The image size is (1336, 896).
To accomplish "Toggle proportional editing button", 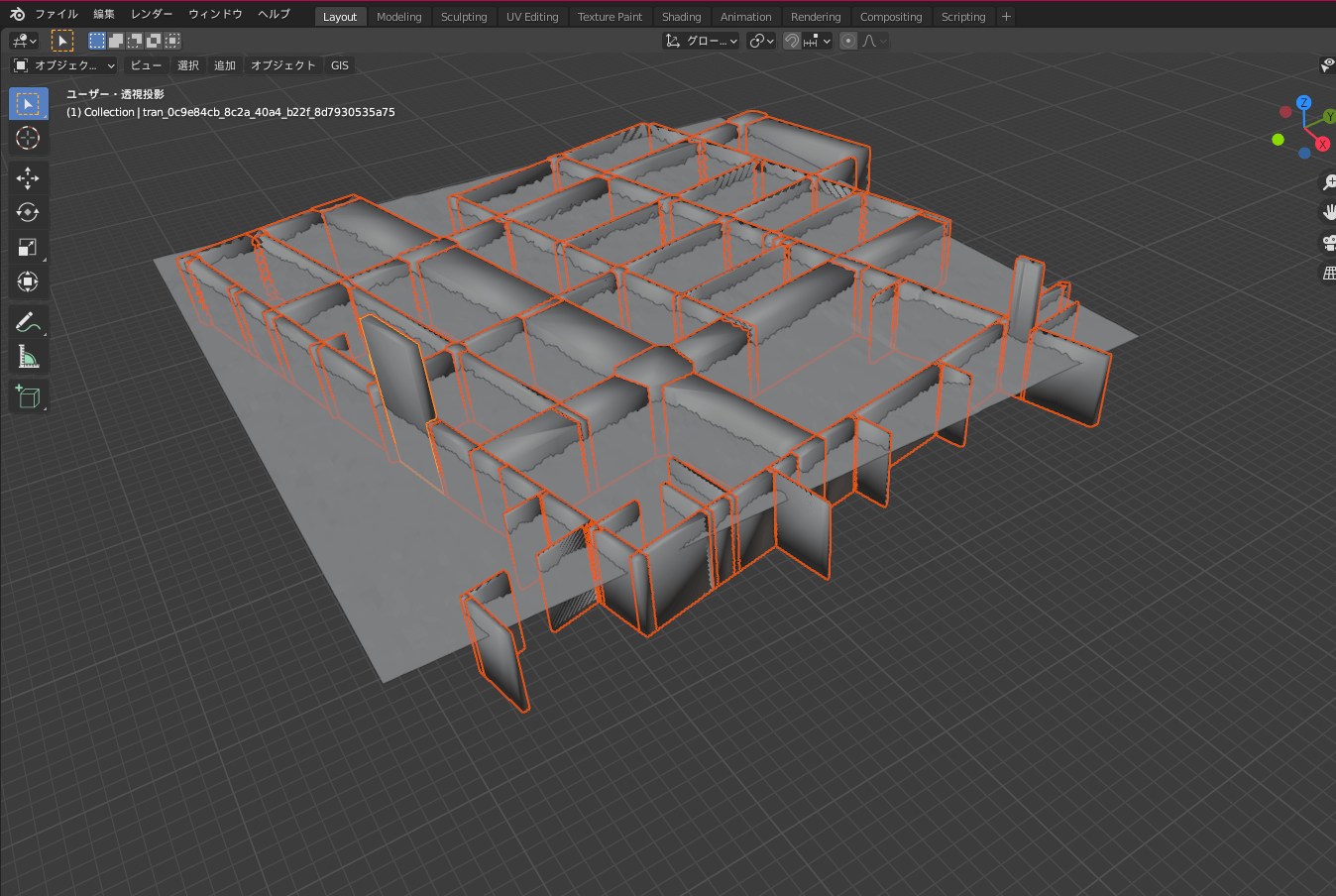I will 848,41.
